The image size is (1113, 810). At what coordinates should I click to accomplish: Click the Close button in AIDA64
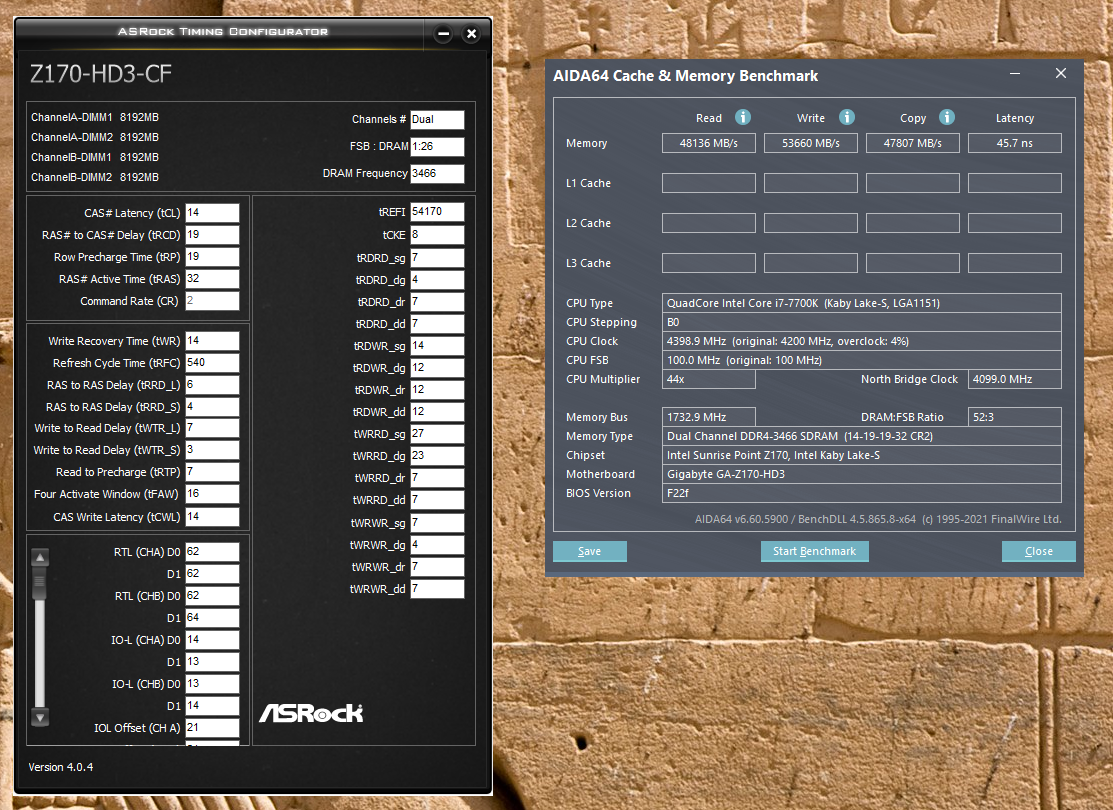1038,552
